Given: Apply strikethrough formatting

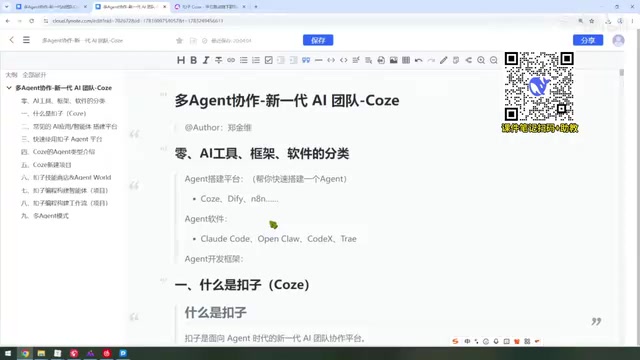Looking at the screenshot, I should pos(219,60).
